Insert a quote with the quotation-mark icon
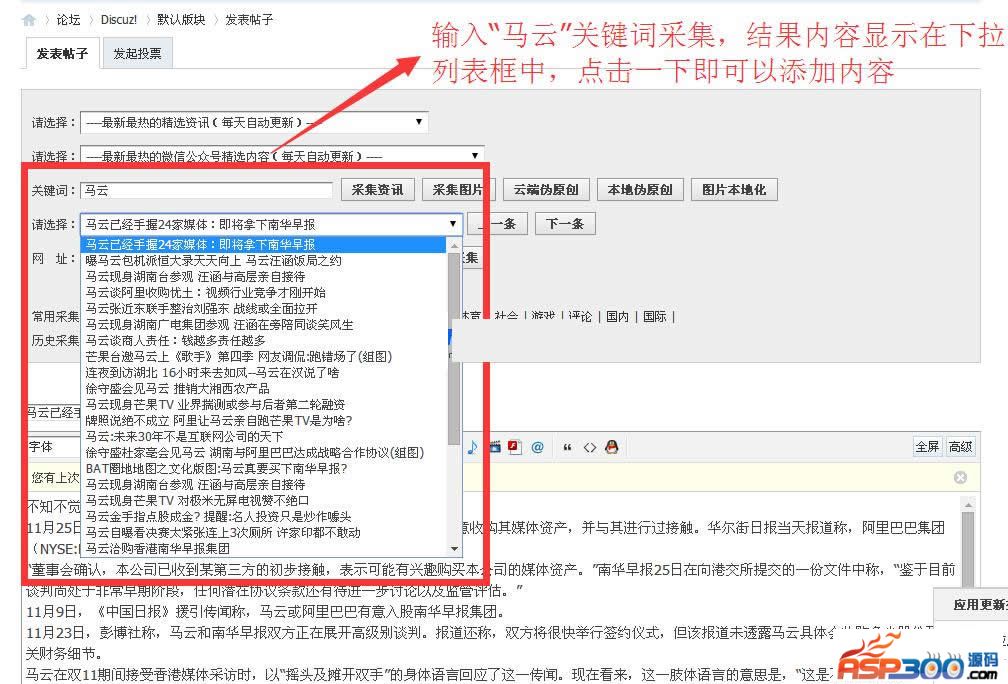 point(567,447)
